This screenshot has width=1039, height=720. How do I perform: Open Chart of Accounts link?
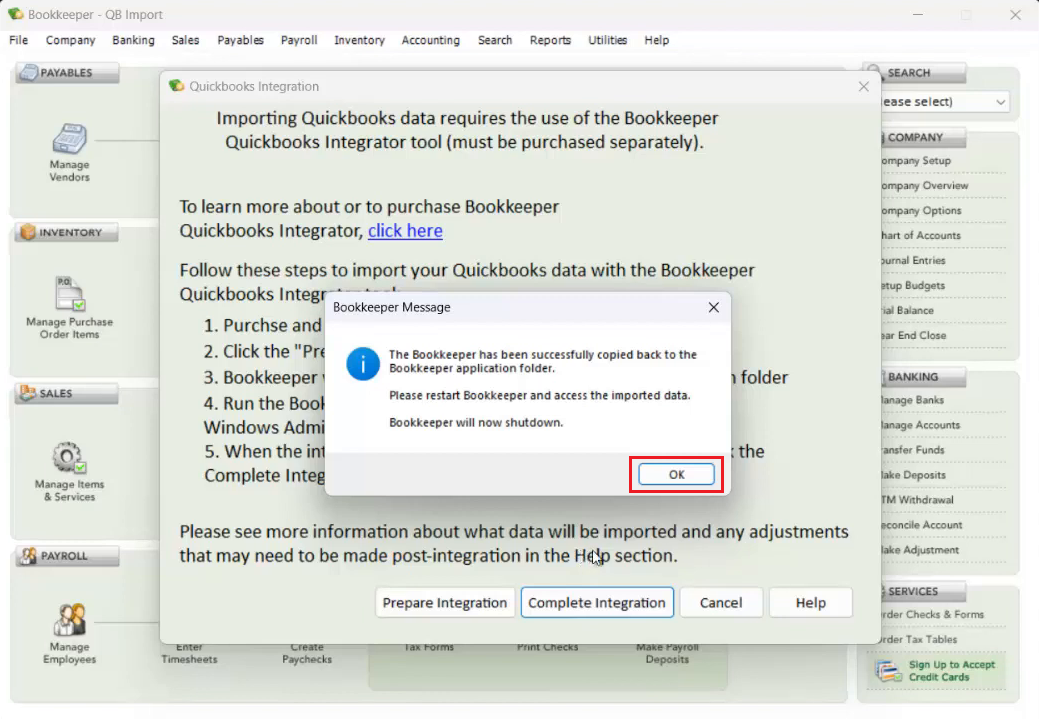click(920, 236)
